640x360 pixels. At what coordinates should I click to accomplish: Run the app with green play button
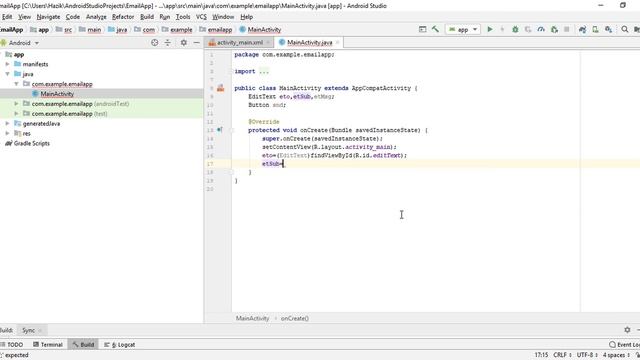pyautogui.click(x=490, y=29)
